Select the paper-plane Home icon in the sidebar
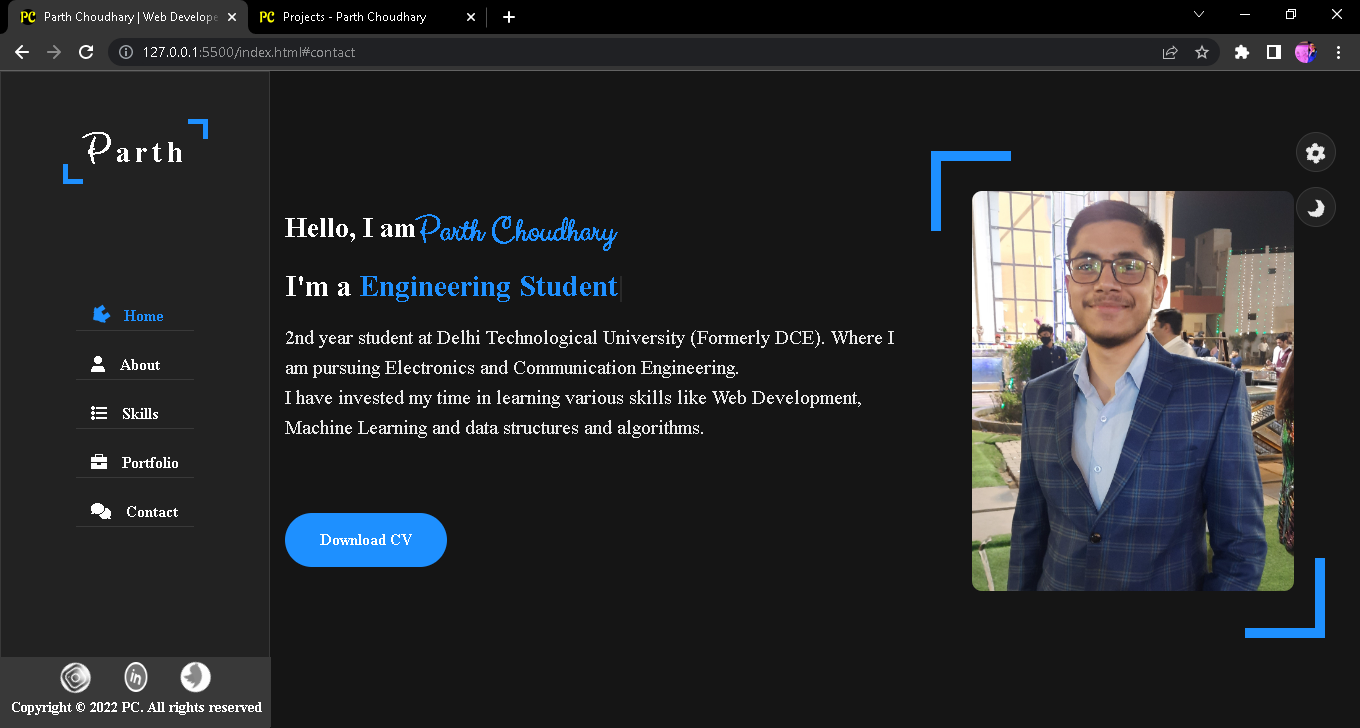The image size is (1360, 728). click(101, 314)
